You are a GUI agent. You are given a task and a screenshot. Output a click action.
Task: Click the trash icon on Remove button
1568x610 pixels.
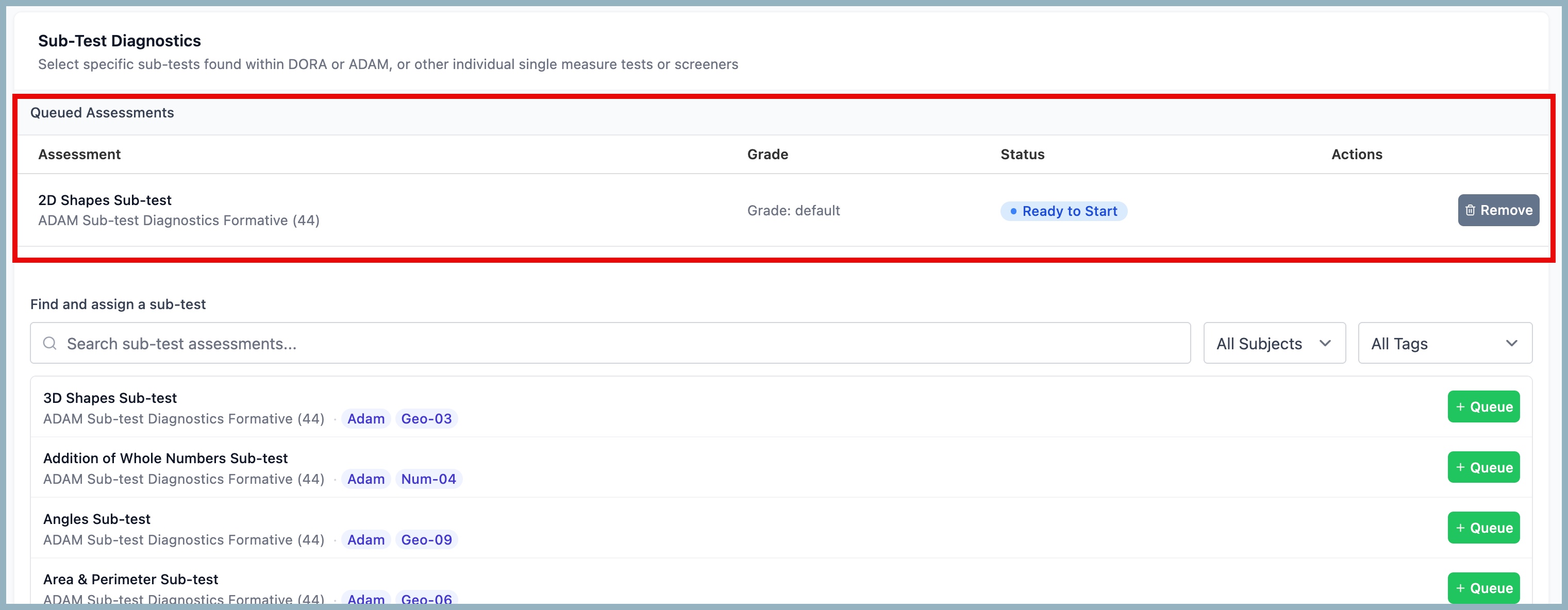pos(1470,210)
